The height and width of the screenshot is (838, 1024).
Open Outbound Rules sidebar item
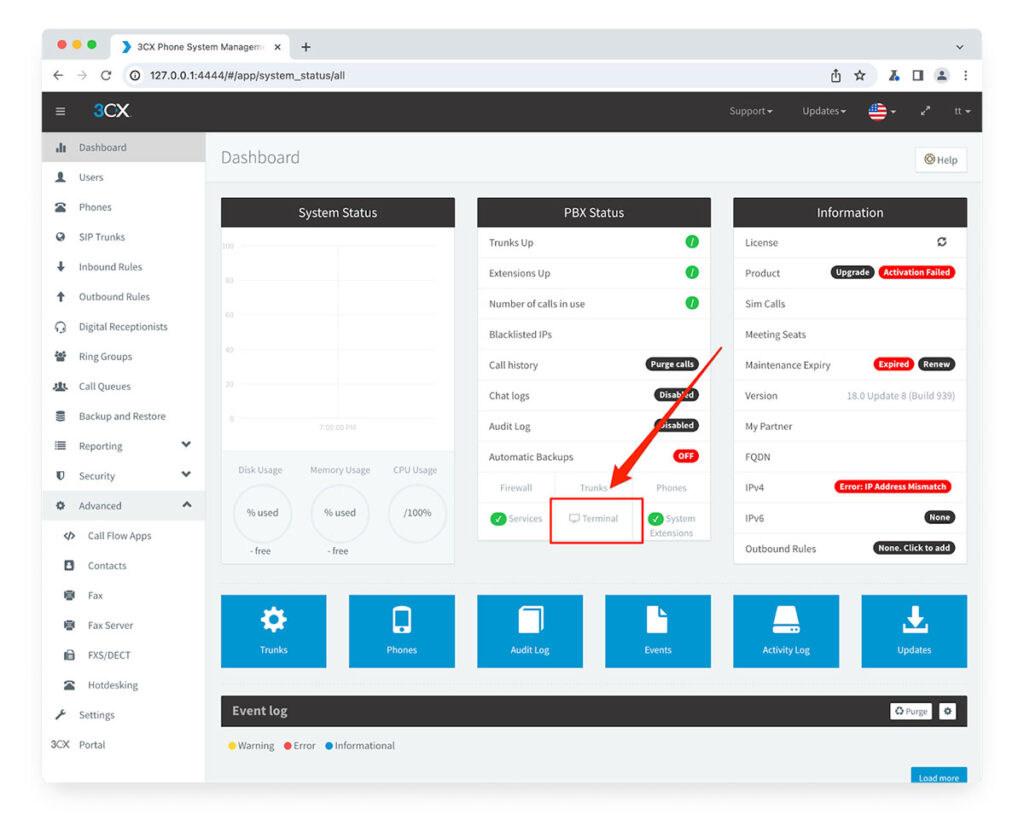[123, 297]
